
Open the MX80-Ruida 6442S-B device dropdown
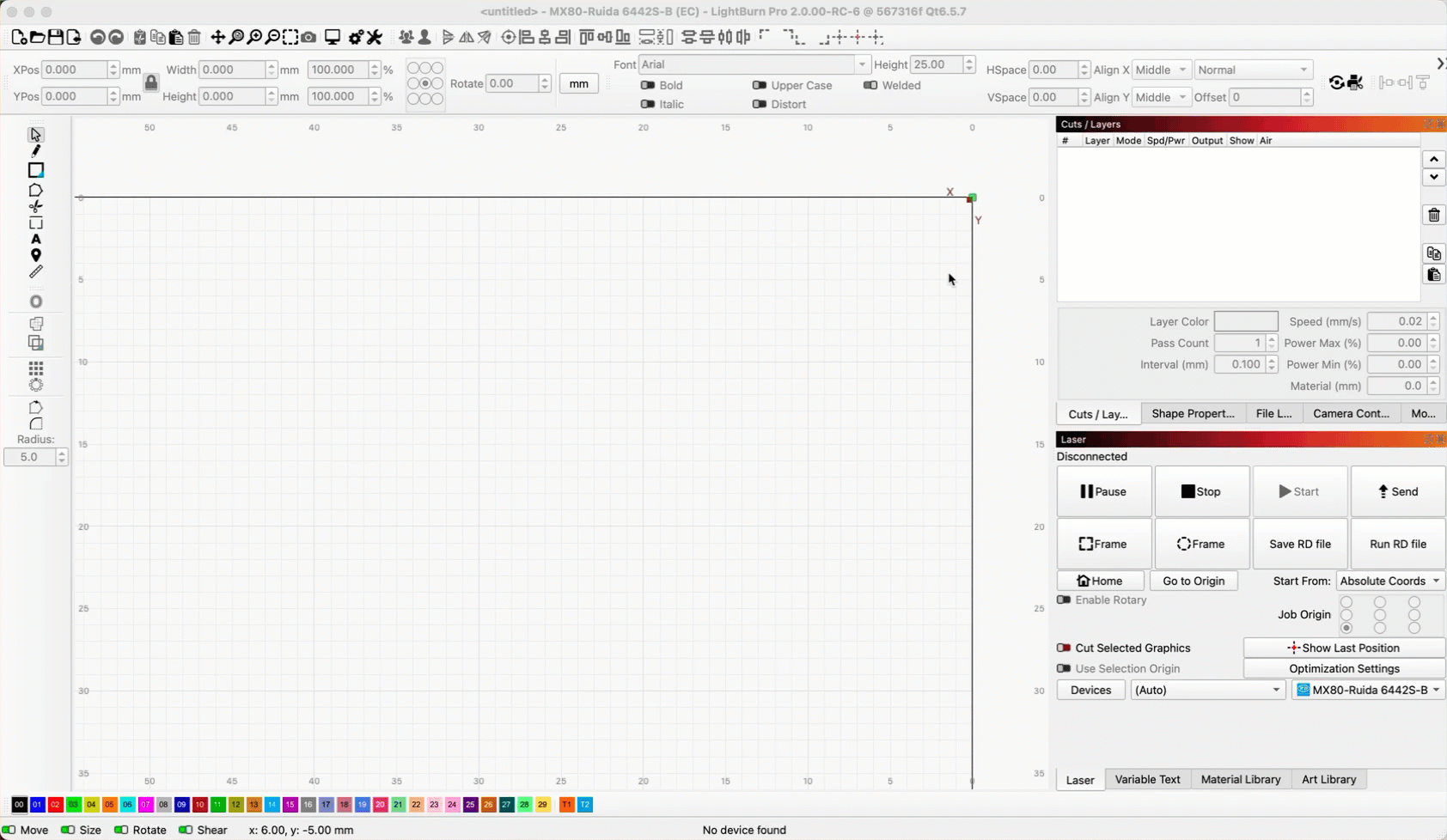[1368, 690]
